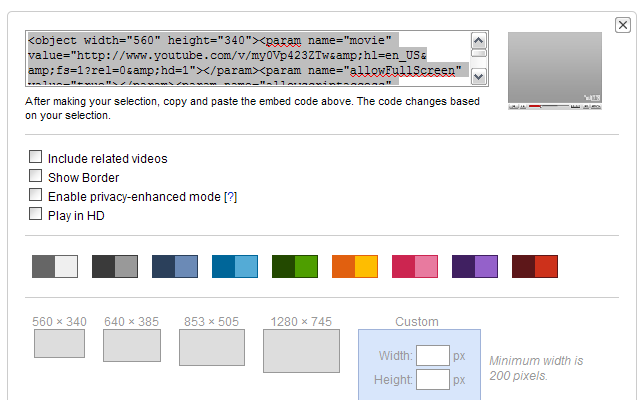Select the dark red color theme
Image resolution: width=642 pixels, height=400 pixels.
535,266
